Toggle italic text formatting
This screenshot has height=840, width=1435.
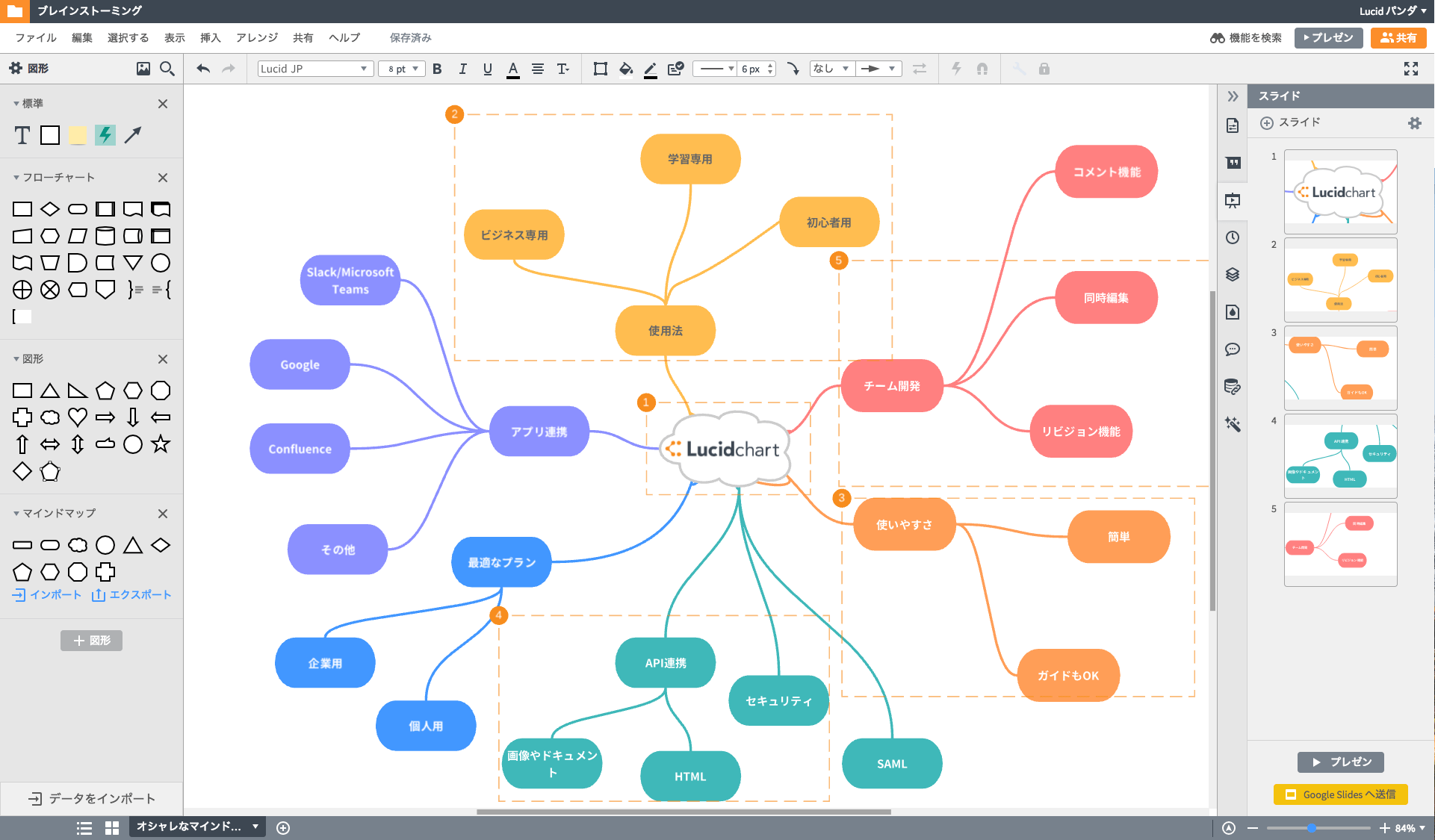[462, 69]
